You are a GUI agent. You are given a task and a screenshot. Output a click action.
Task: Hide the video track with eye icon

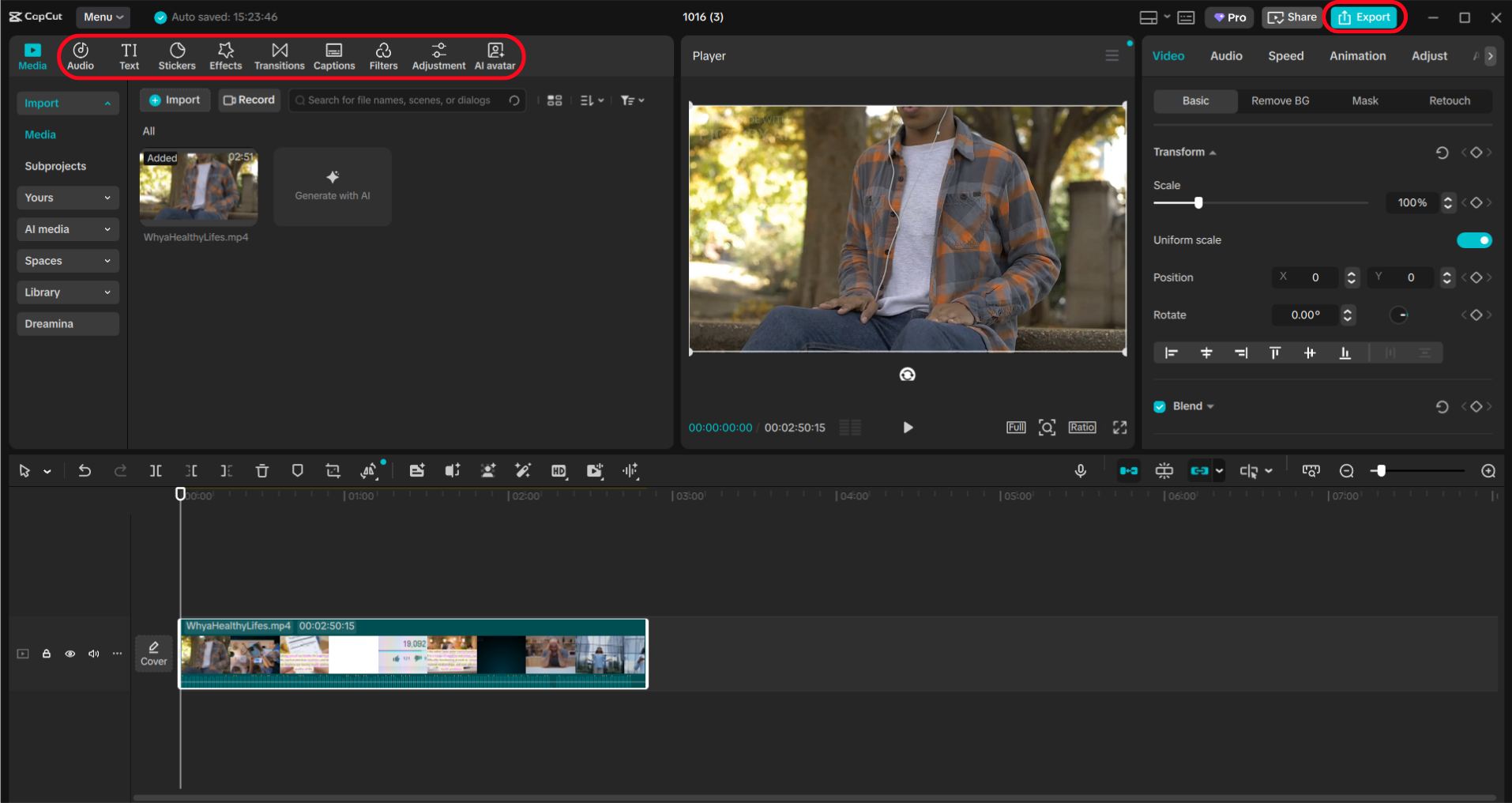tap(70, 654)
